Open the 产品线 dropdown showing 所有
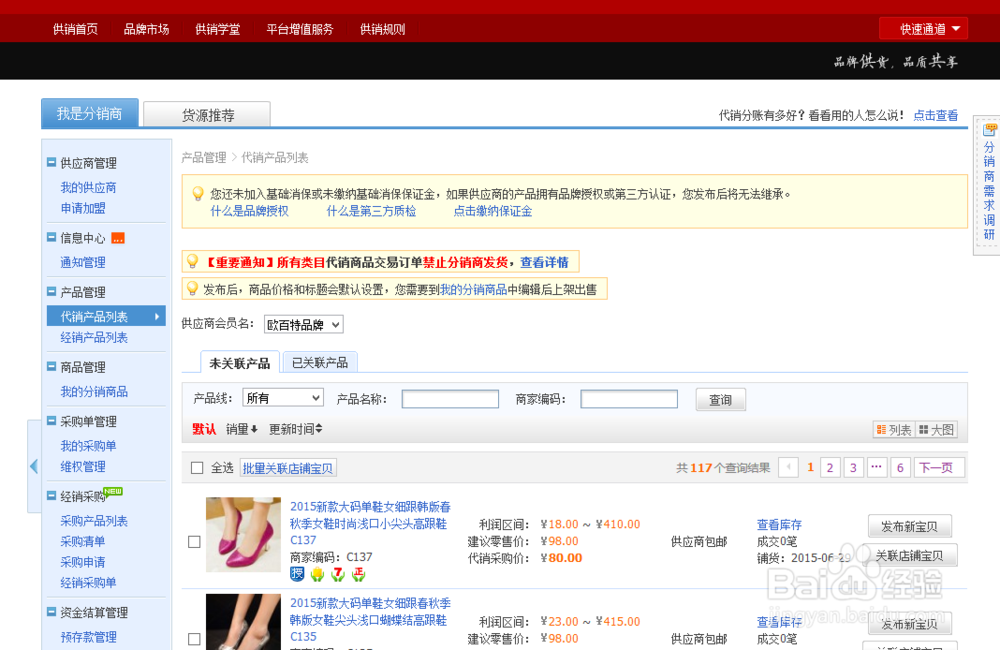This screenshot has height=650, width=1000. [283, 397]
